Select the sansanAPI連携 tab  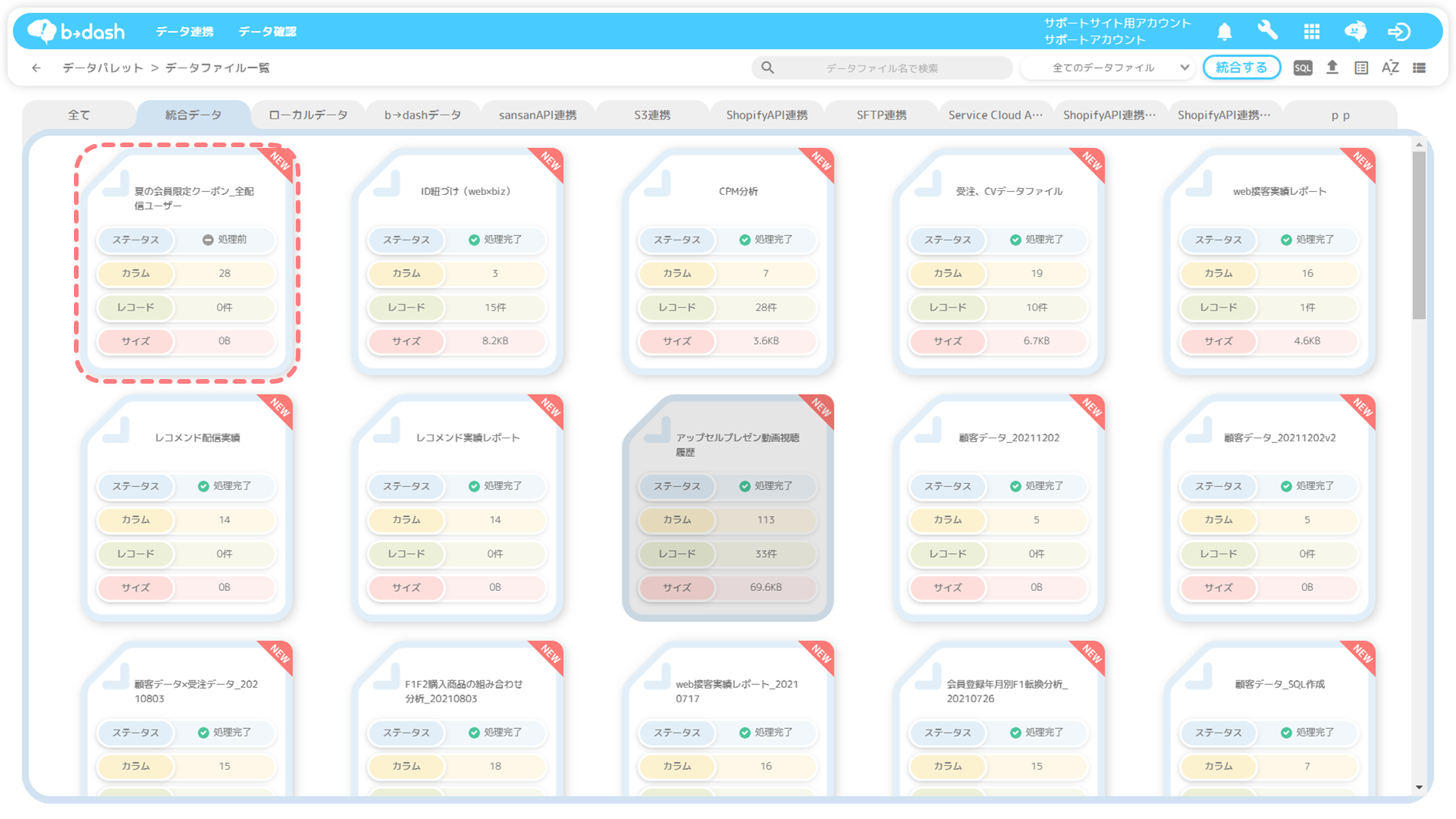[538, 115]
